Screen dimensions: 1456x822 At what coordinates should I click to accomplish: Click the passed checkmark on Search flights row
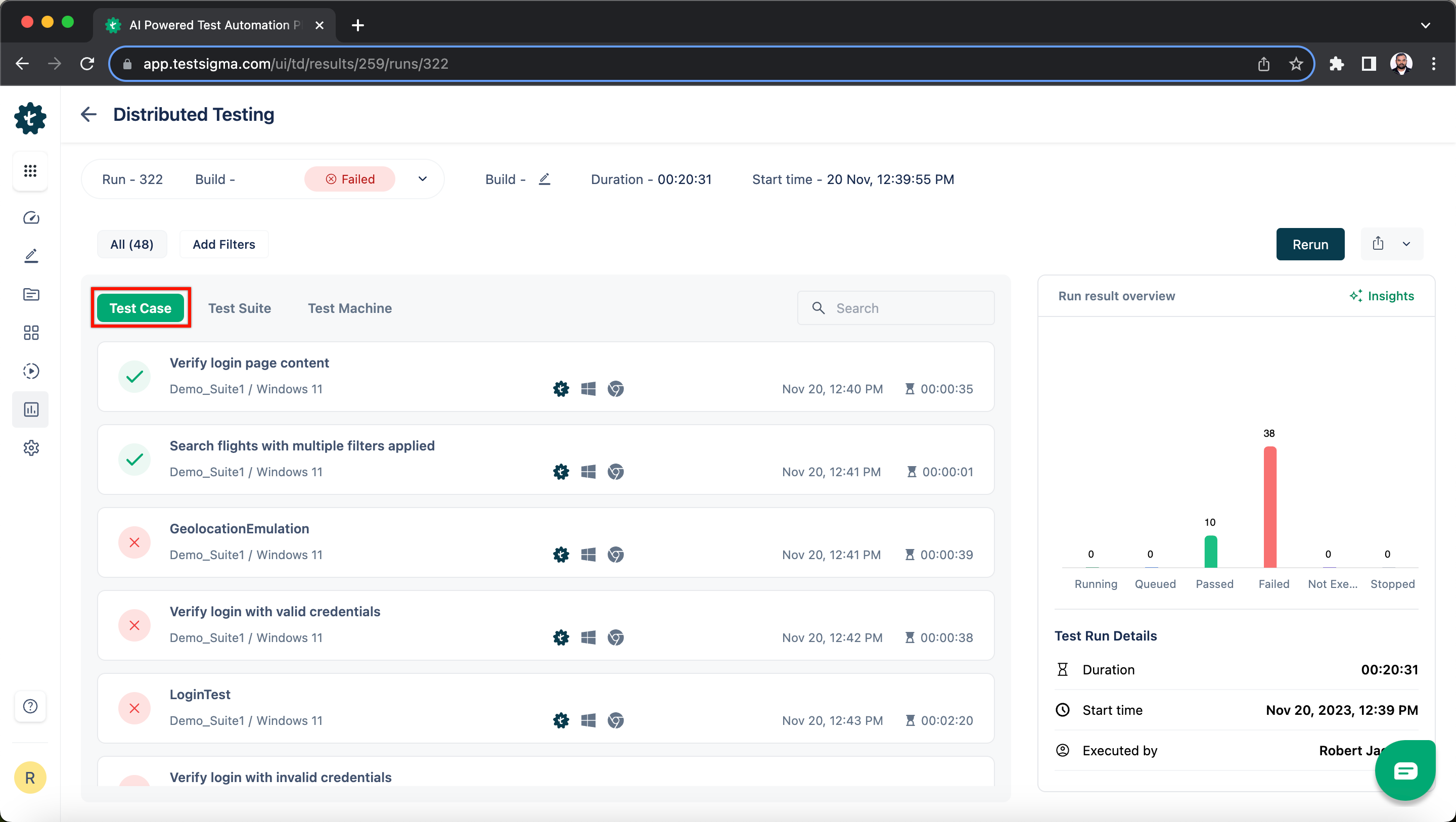(x=134, y=459)
